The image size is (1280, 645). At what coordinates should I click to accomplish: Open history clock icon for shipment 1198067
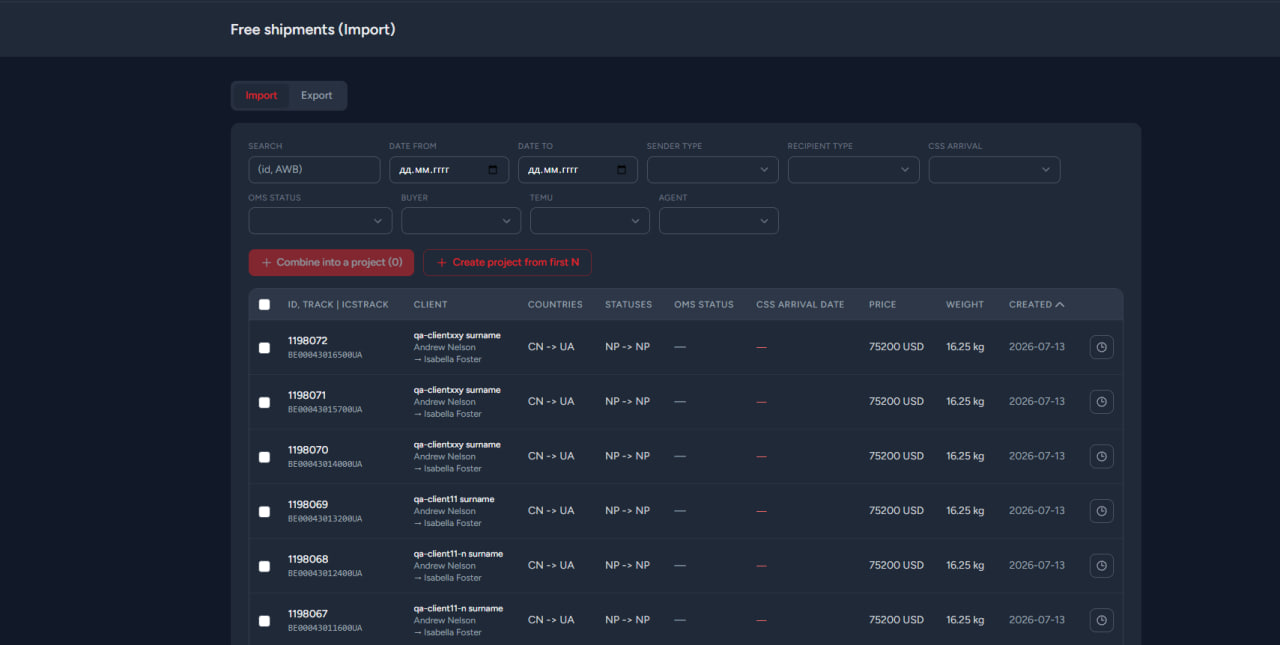pos(1101,620)
